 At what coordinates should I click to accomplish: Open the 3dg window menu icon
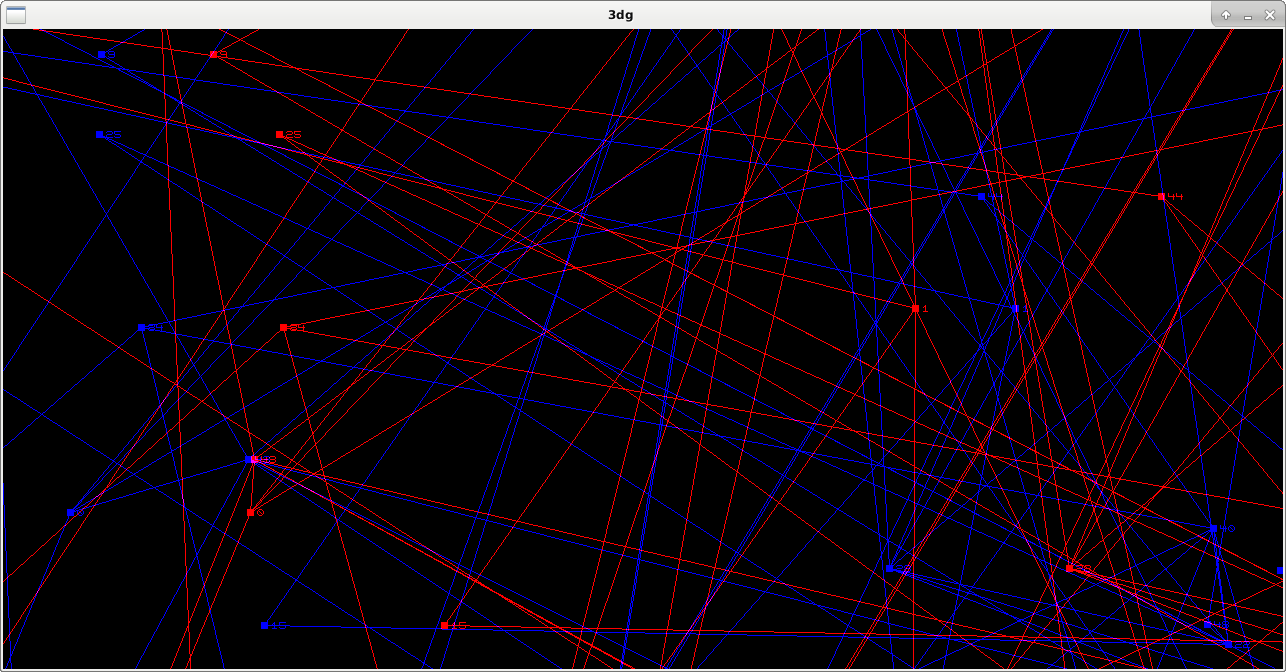pyautogui.click(x=16, y=15)
